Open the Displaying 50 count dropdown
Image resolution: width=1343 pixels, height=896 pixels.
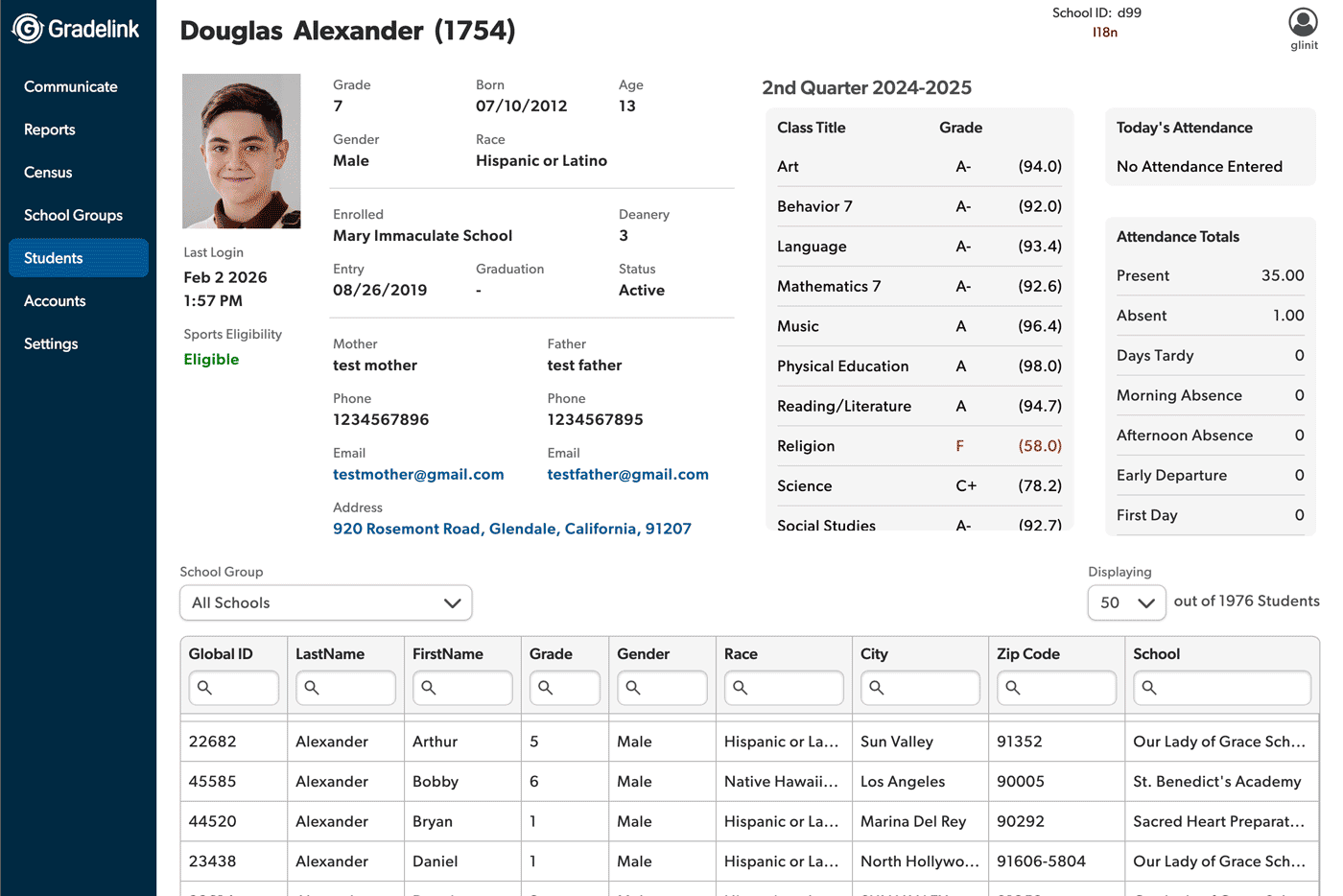tap(1126, 602)
